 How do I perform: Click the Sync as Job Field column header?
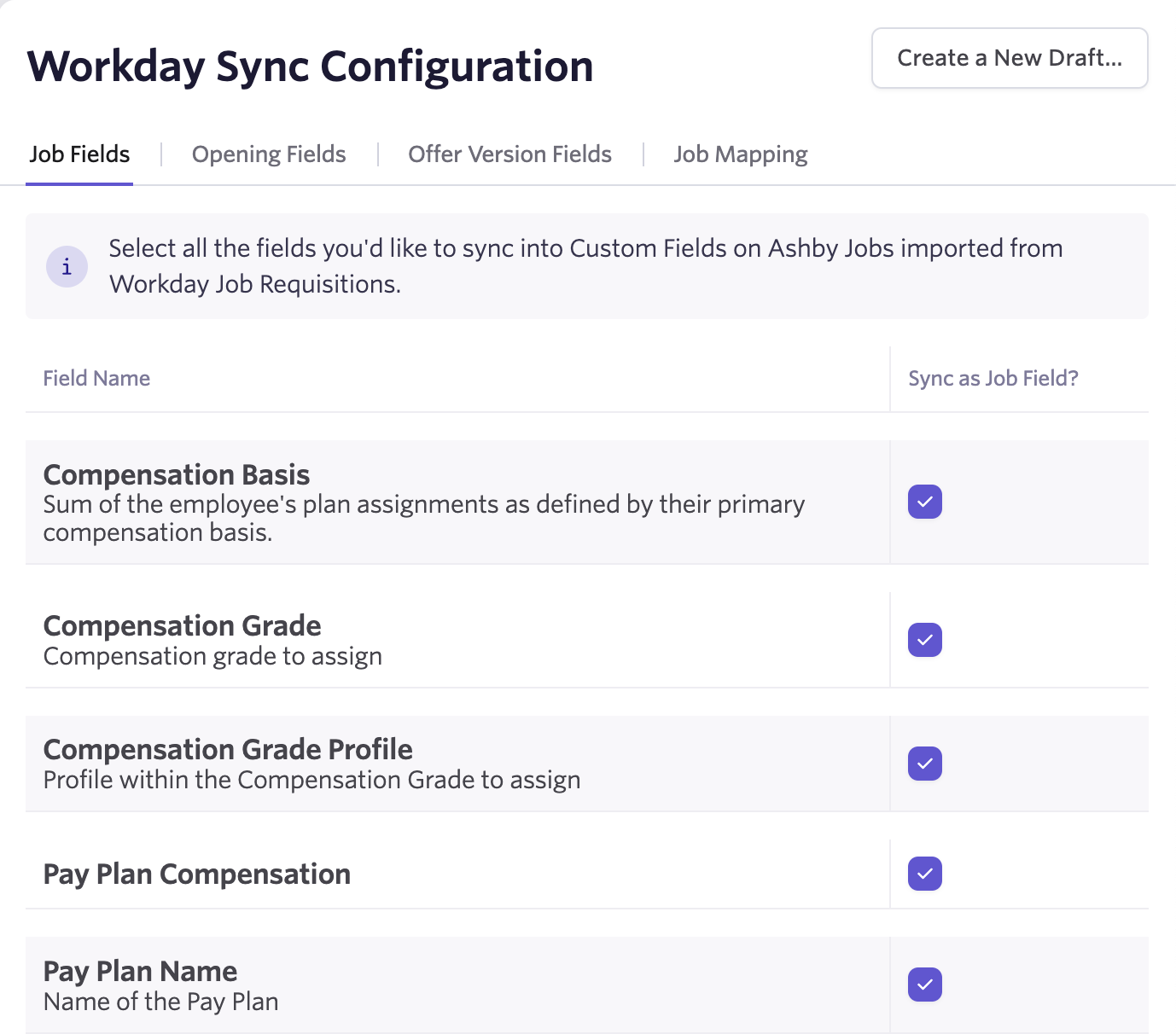point(993,378)
